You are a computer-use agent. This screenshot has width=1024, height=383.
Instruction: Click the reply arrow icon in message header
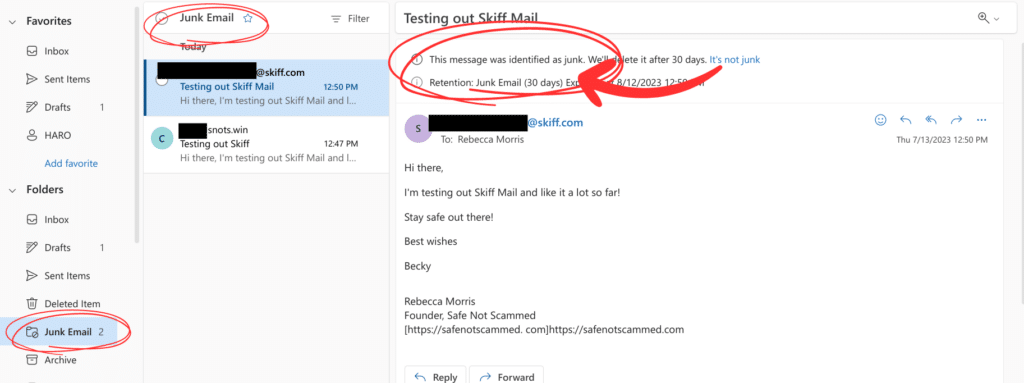click(x=906, y=120)
